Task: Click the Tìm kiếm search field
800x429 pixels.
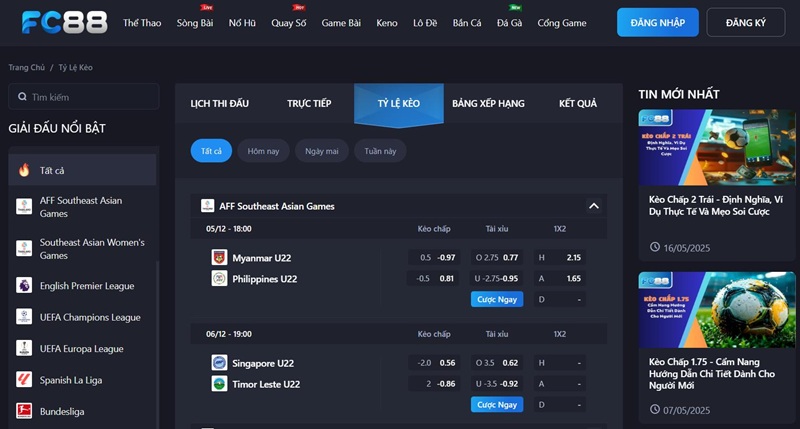Action: click(x=90, y=97)
